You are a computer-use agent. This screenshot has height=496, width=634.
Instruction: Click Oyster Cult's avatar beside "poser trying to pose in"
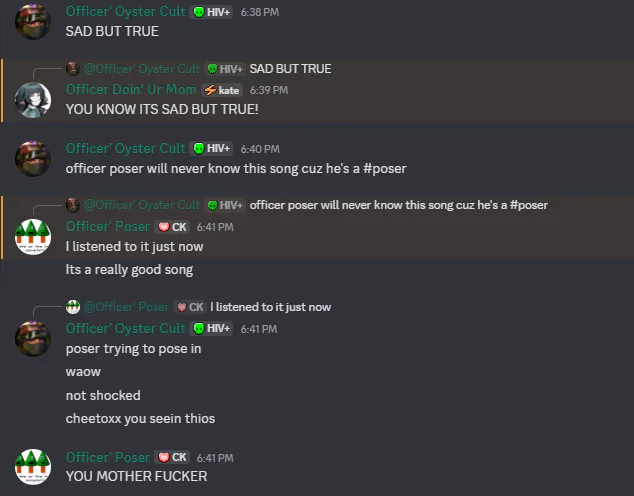pos(33,338)
